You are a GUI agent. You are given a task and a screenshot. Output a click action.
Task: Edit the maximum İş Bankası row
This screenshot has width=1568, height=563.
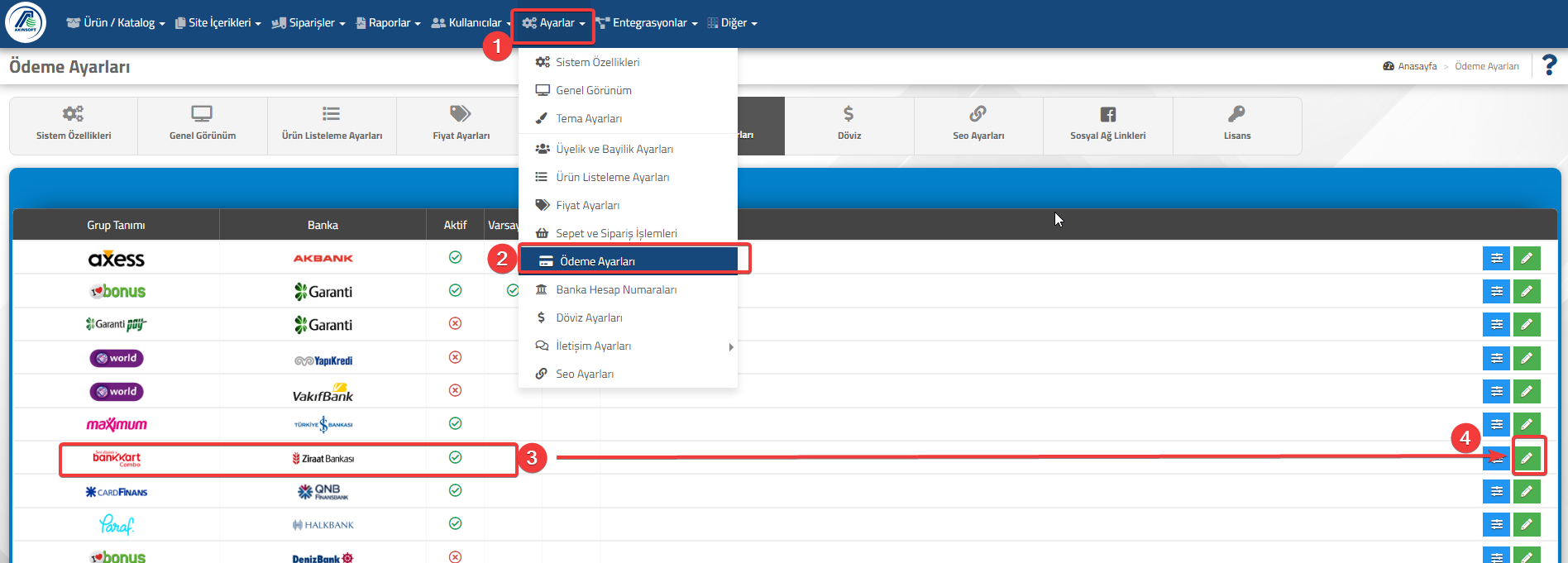click(x=1527, y=425)
